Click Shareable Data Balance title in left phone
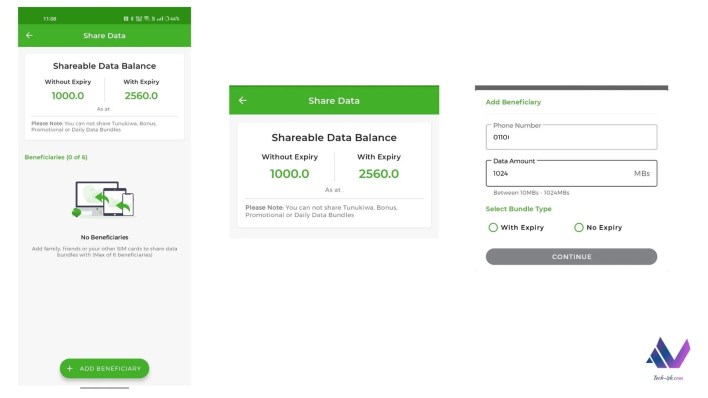This screenshot has height=398, width=708. 104,66
